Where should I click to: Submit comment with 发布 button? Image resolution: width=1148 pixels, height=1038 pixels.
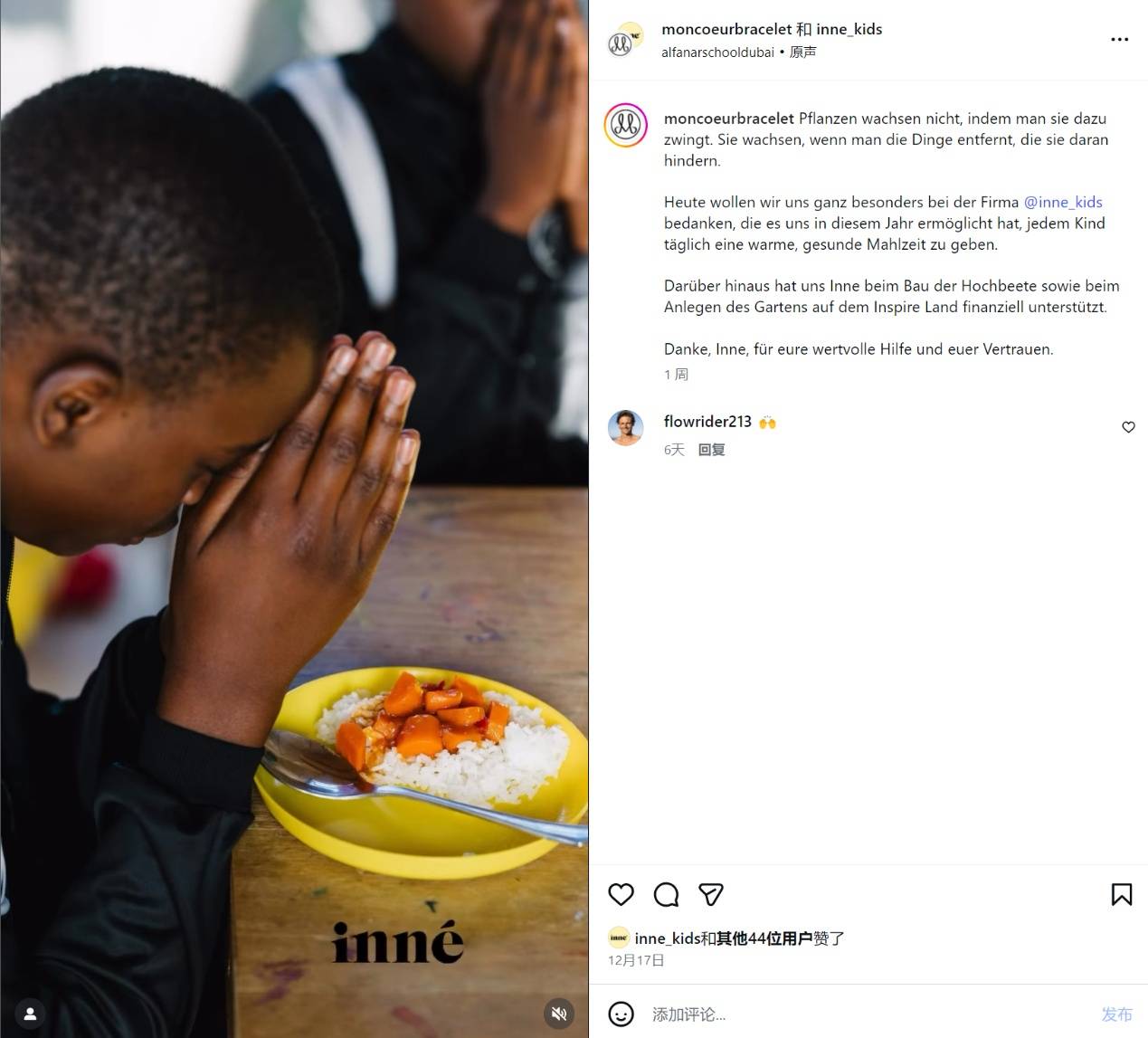pos(1116,1014)
